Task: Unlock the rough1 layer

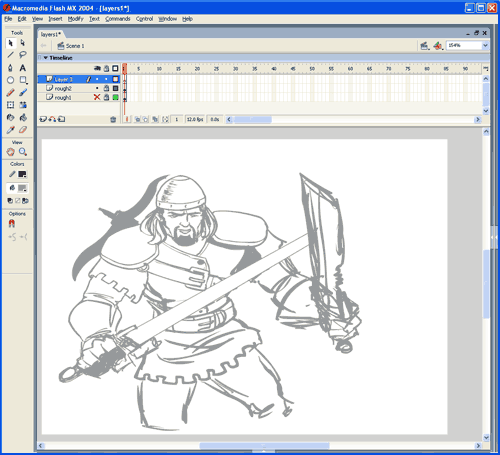Action: click(x=106, y=97)
